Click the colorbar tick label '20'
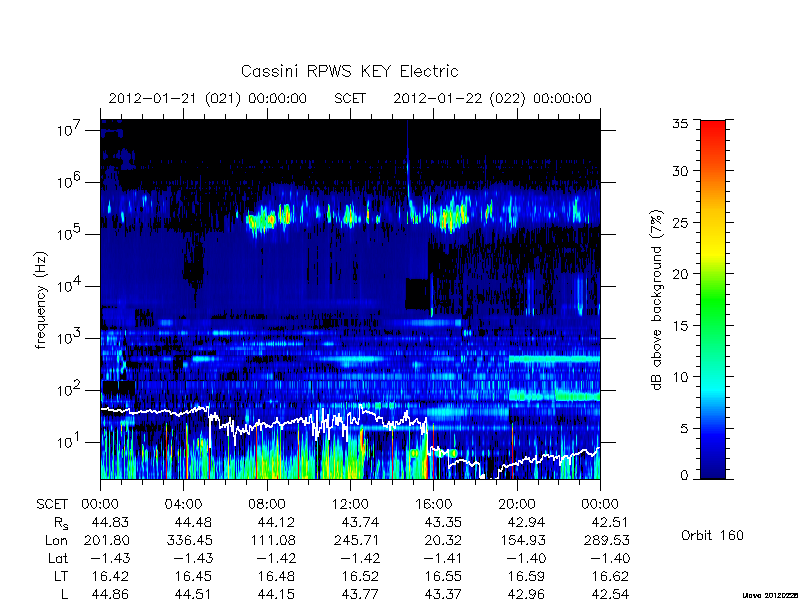The height and width of the screenshot is (600, 800). 680,274
